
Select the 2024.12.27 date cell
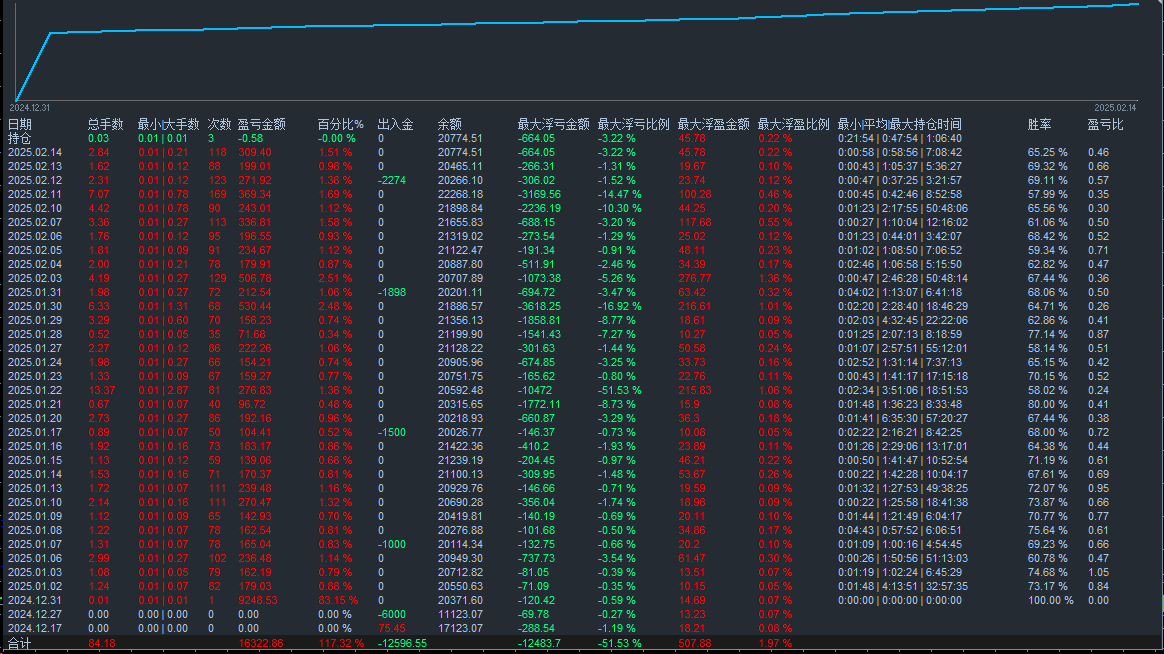(x=35, y=615)
